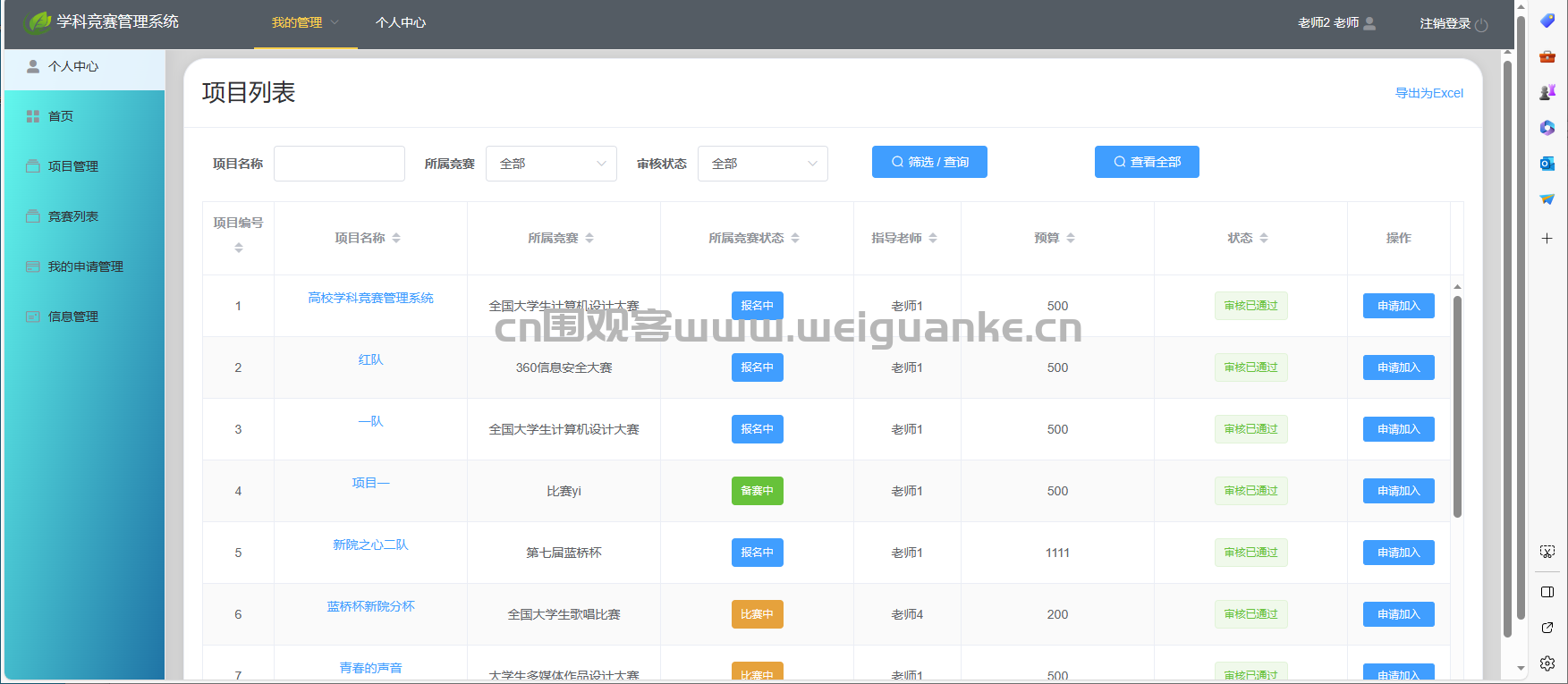Click the magnifier icon in 筛选/查询 button
1568x684 pixels.
coord(897,162)
